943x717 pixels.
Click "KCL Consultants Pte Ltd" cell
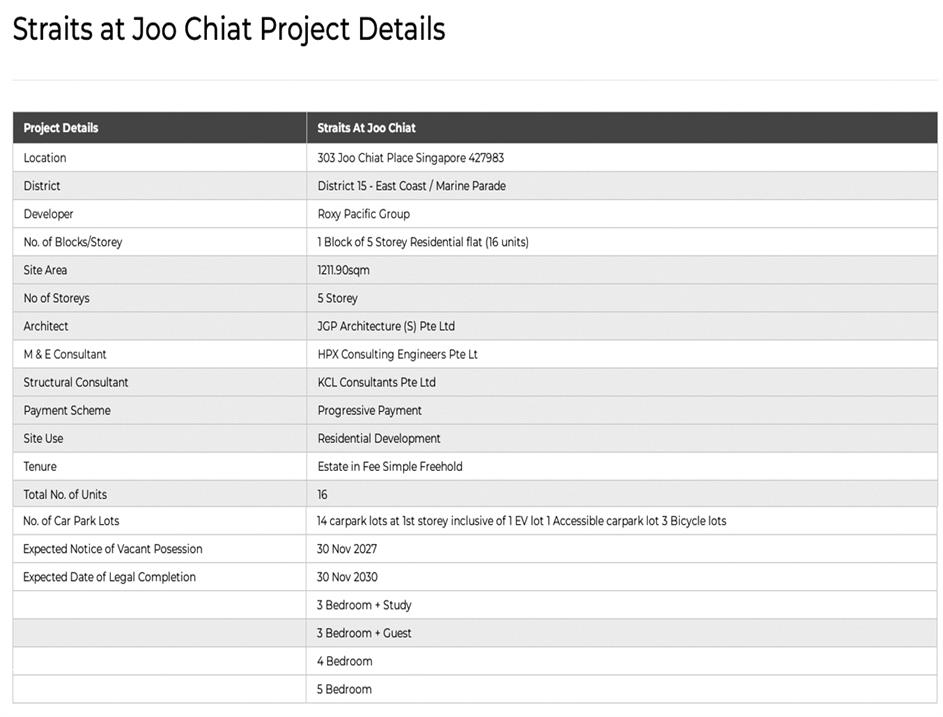(376, 382)
